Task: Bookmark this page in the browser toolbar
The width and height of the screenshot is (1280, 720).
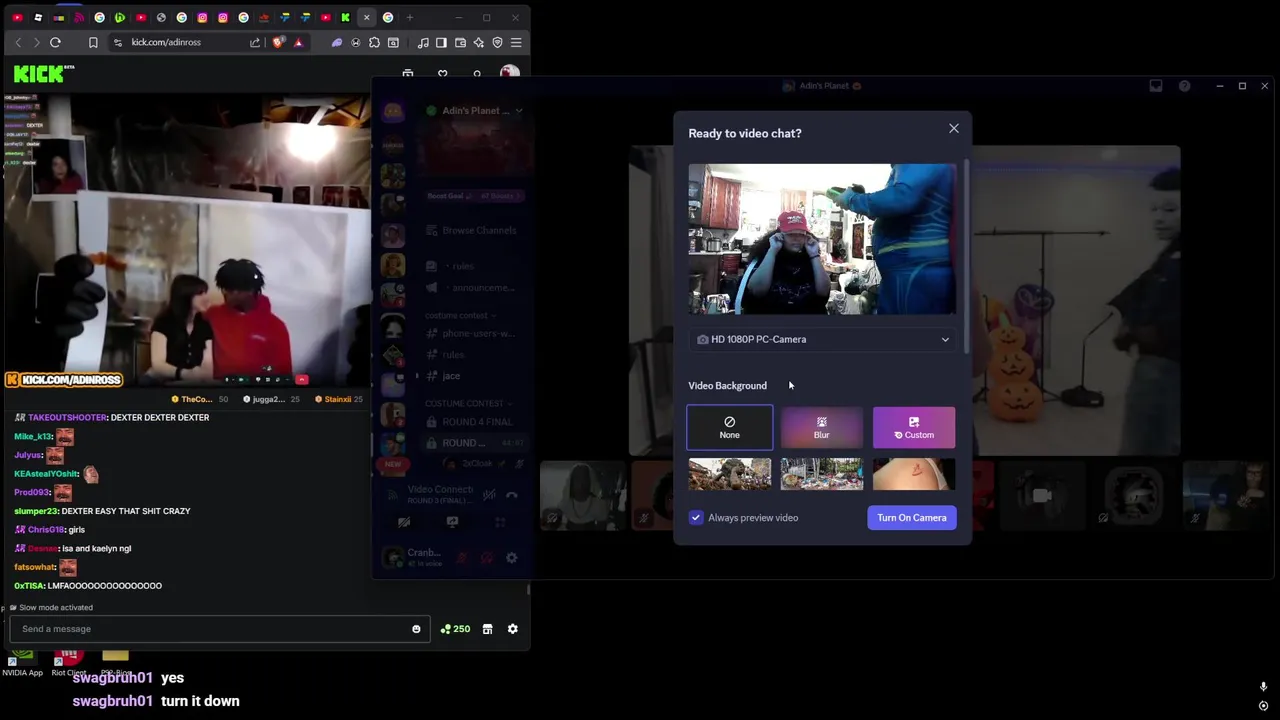Action: [x=93, y=42]
